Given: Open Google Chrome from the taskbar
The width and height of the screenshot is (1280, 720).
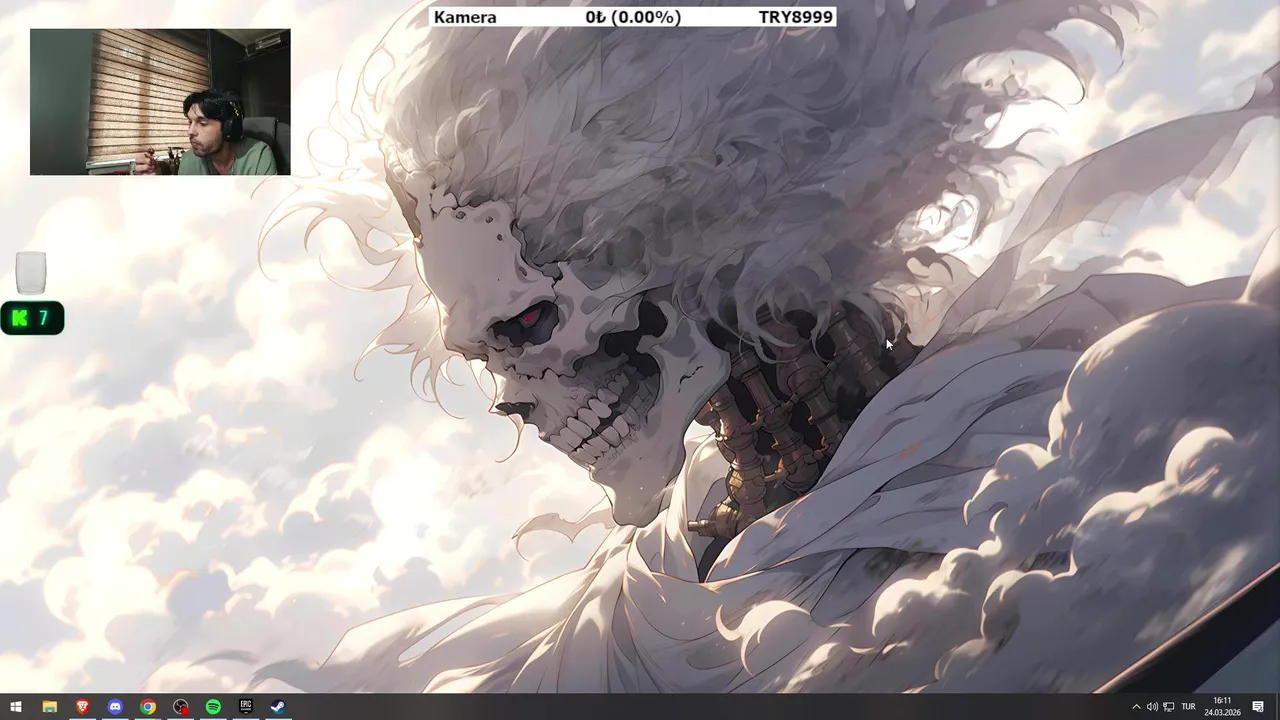Looking at the screenshot, I should [148, 707].
